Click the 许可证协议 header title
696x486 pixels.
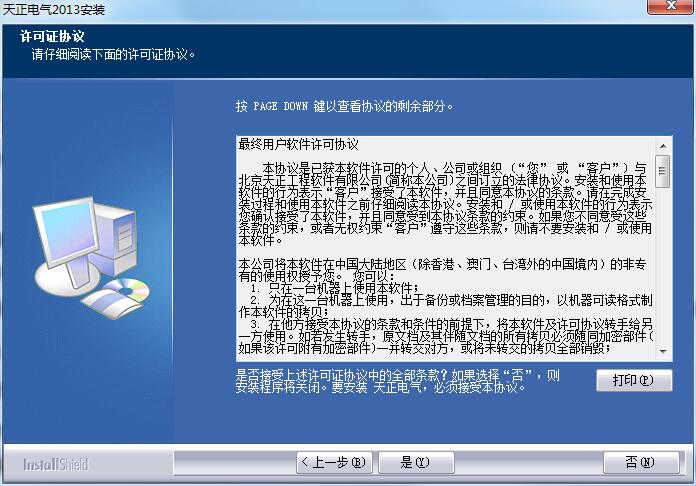tap(52, 36)
